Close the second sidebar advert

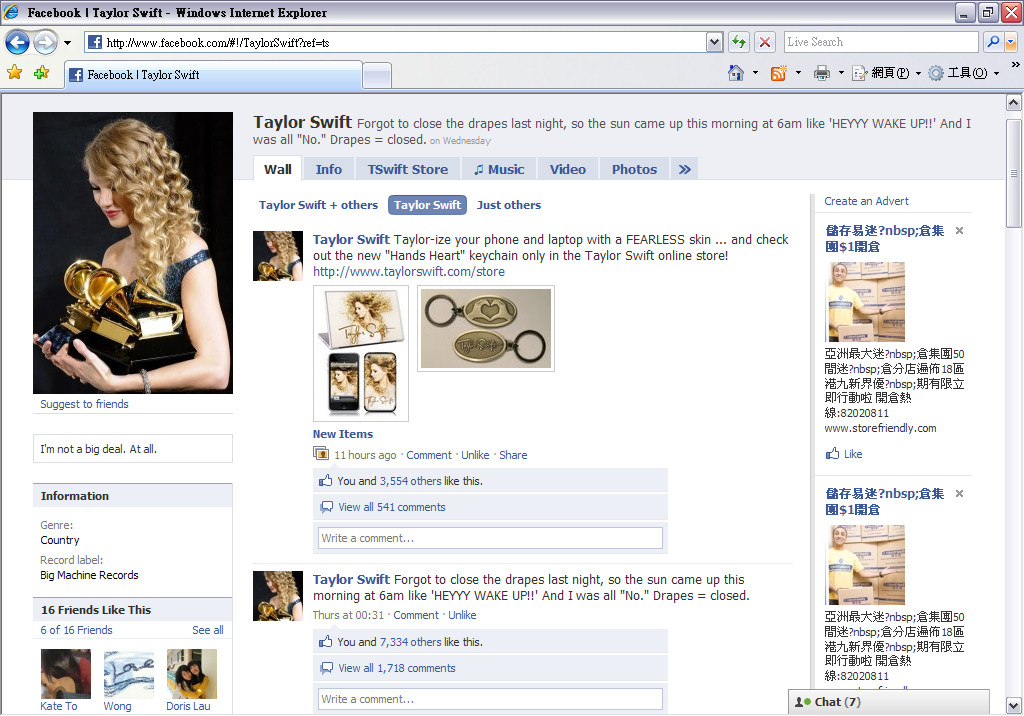click(959, 494)
